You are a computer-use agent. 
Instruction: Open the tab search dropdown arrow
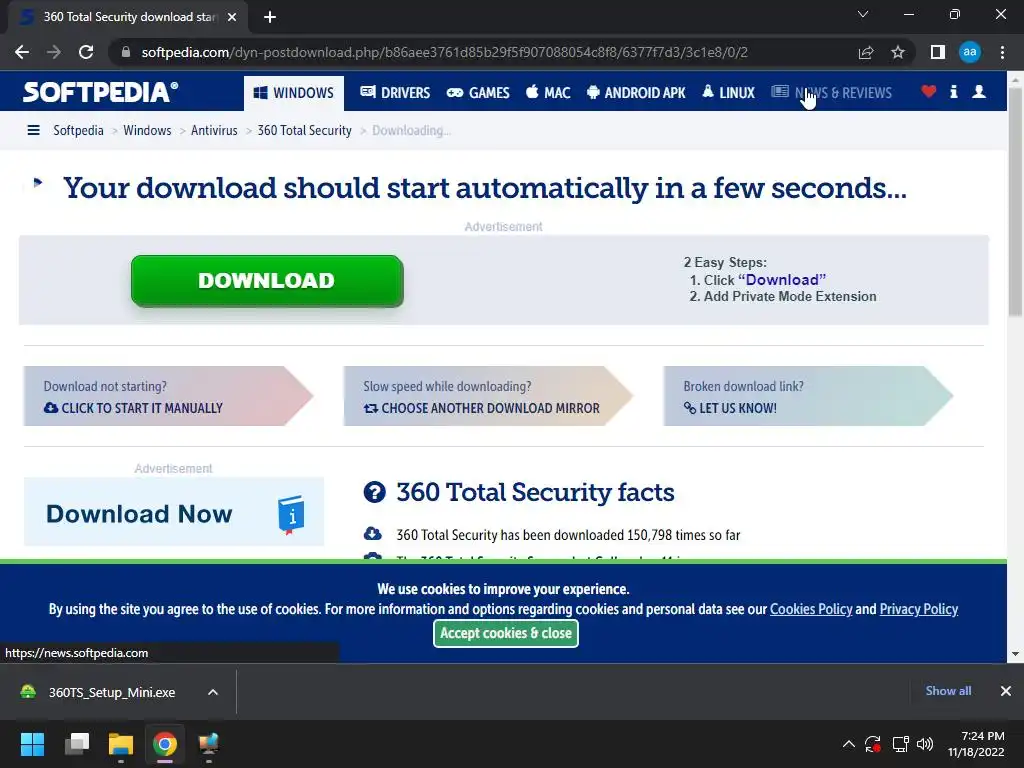pos(863,14)
